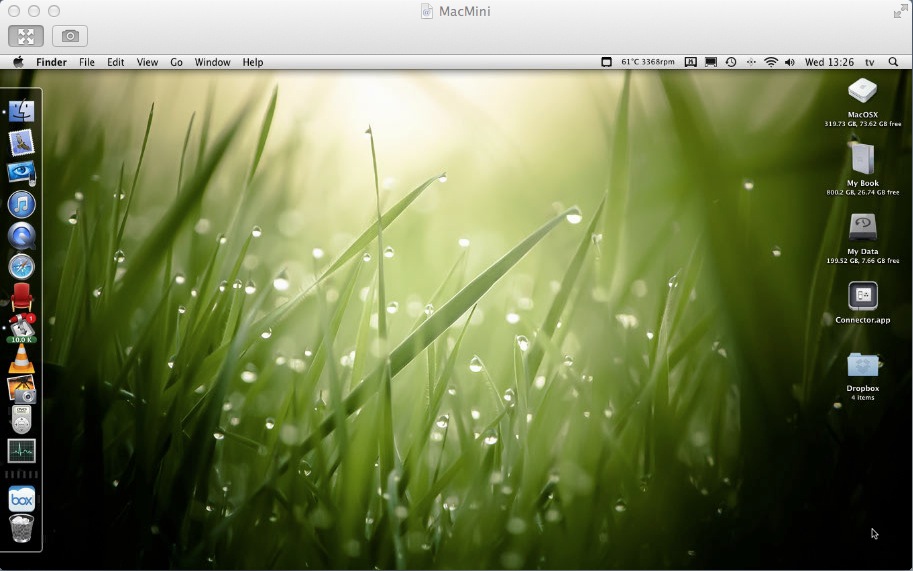Viewport: 913px width, 571px height.
Task: Capture screenshot with the camera toolbar button
Action: click(70, 36)
